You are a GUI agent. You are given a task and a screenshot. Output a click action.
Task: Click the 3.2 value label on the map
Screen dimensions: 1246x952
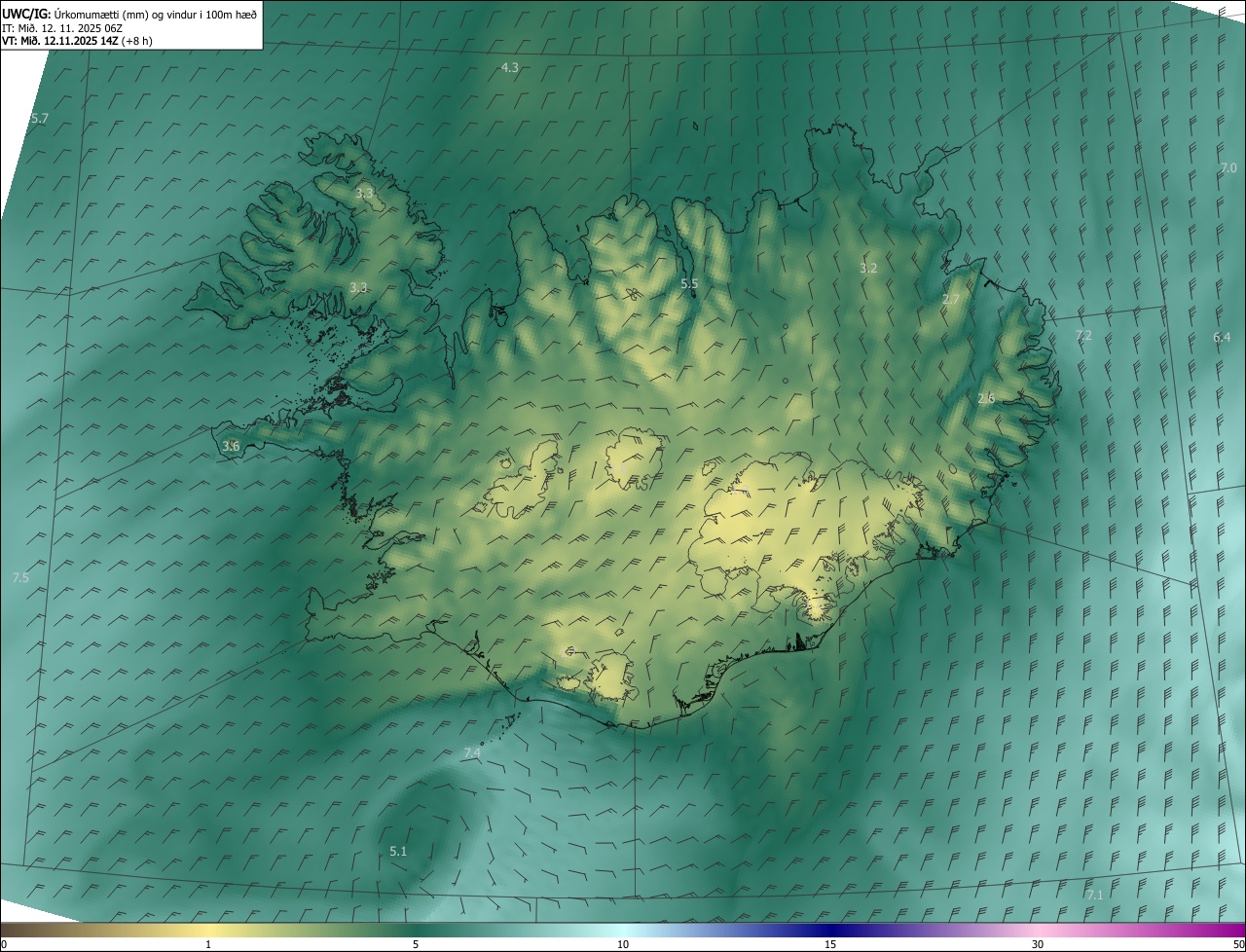click(x=868, y=268)
